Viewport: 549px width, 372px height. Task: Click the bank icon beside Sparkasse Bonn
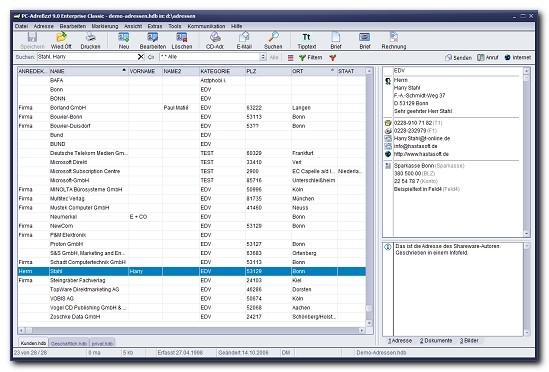click(388, 166)
